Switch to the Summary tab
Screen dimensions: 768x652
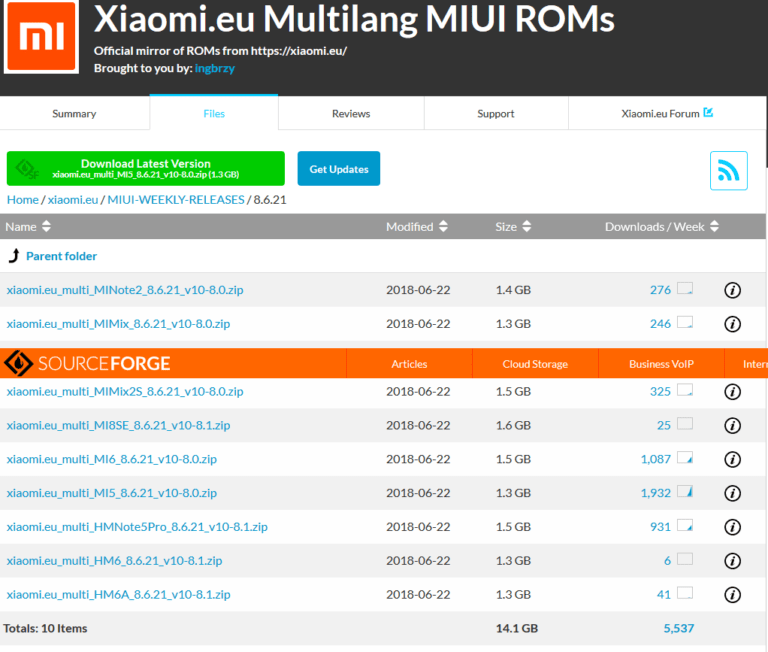[x=74, y=114]
